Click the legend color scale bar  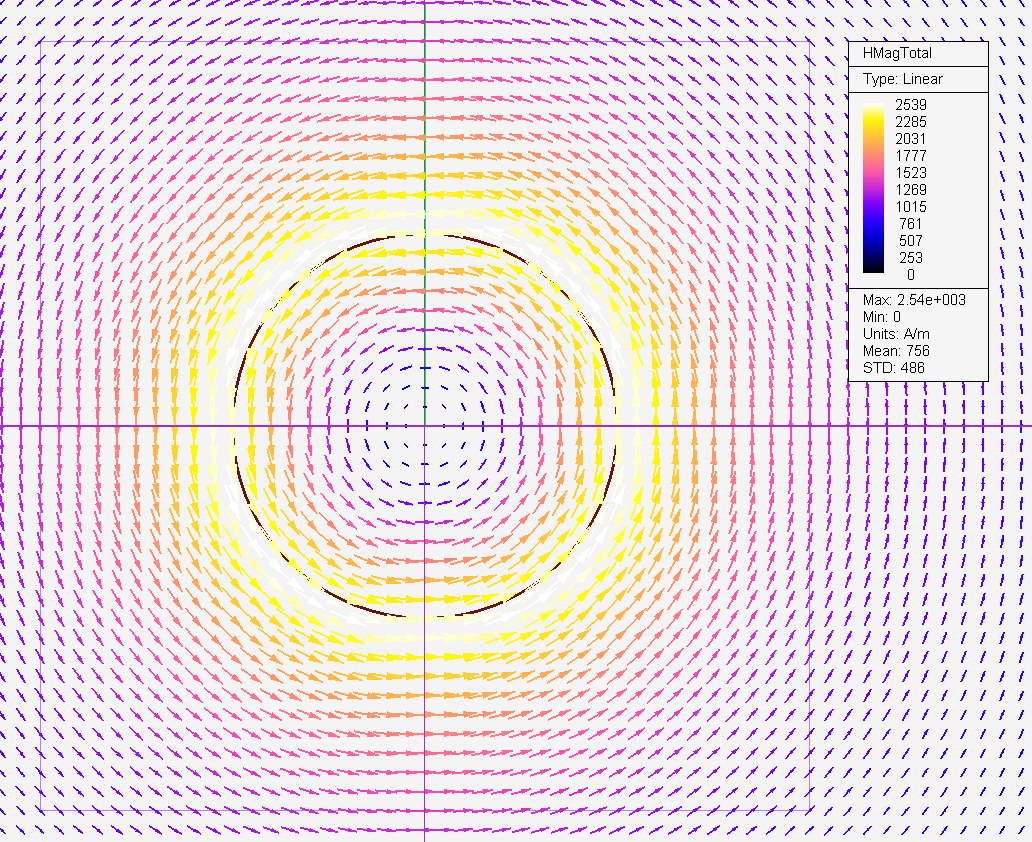[873, 188]
